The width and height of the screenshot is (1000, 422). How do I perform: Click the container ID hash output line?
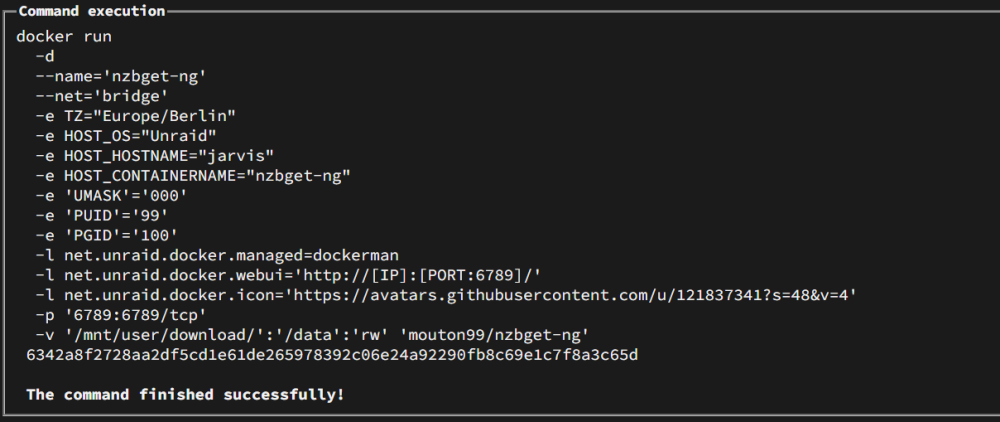[332, 354]
